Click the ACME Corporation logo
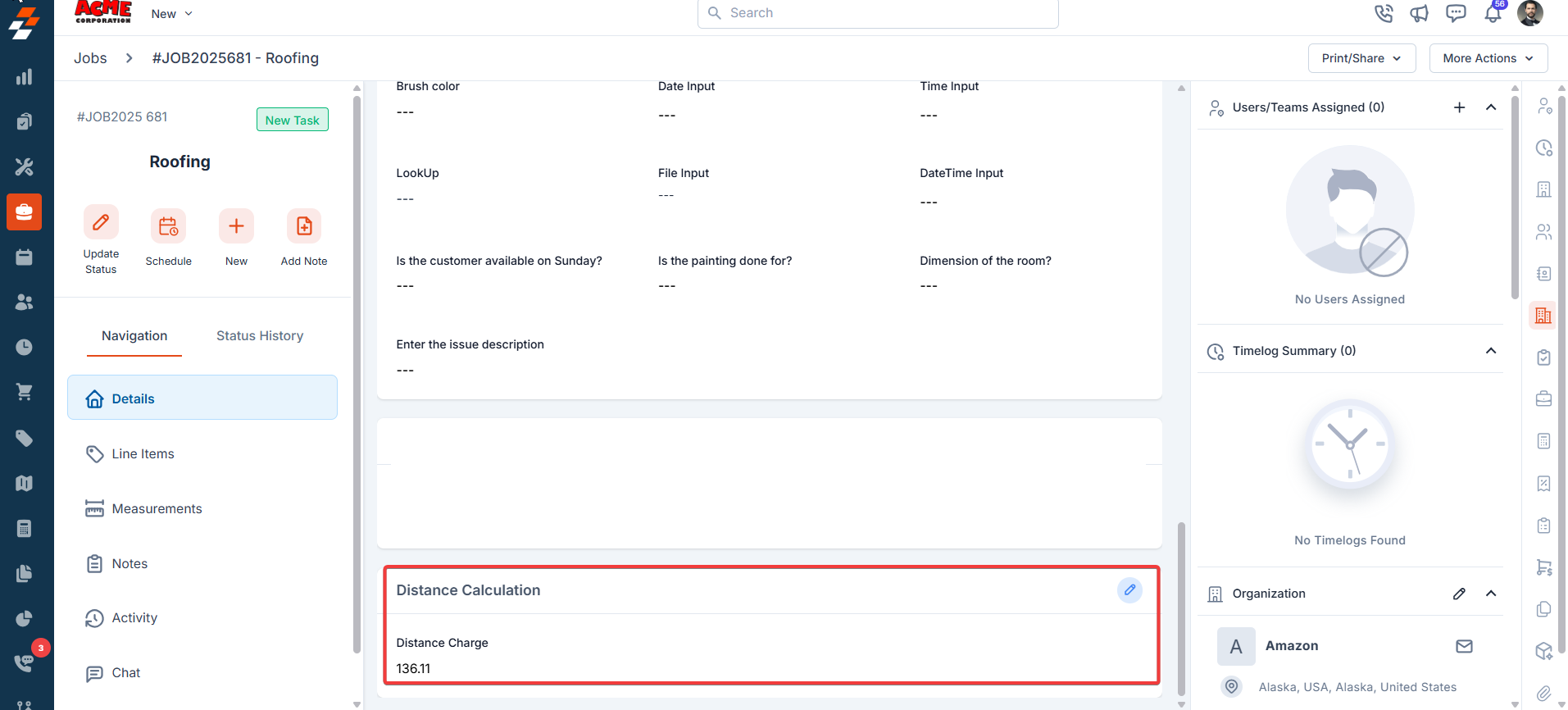 click(102, 12)
